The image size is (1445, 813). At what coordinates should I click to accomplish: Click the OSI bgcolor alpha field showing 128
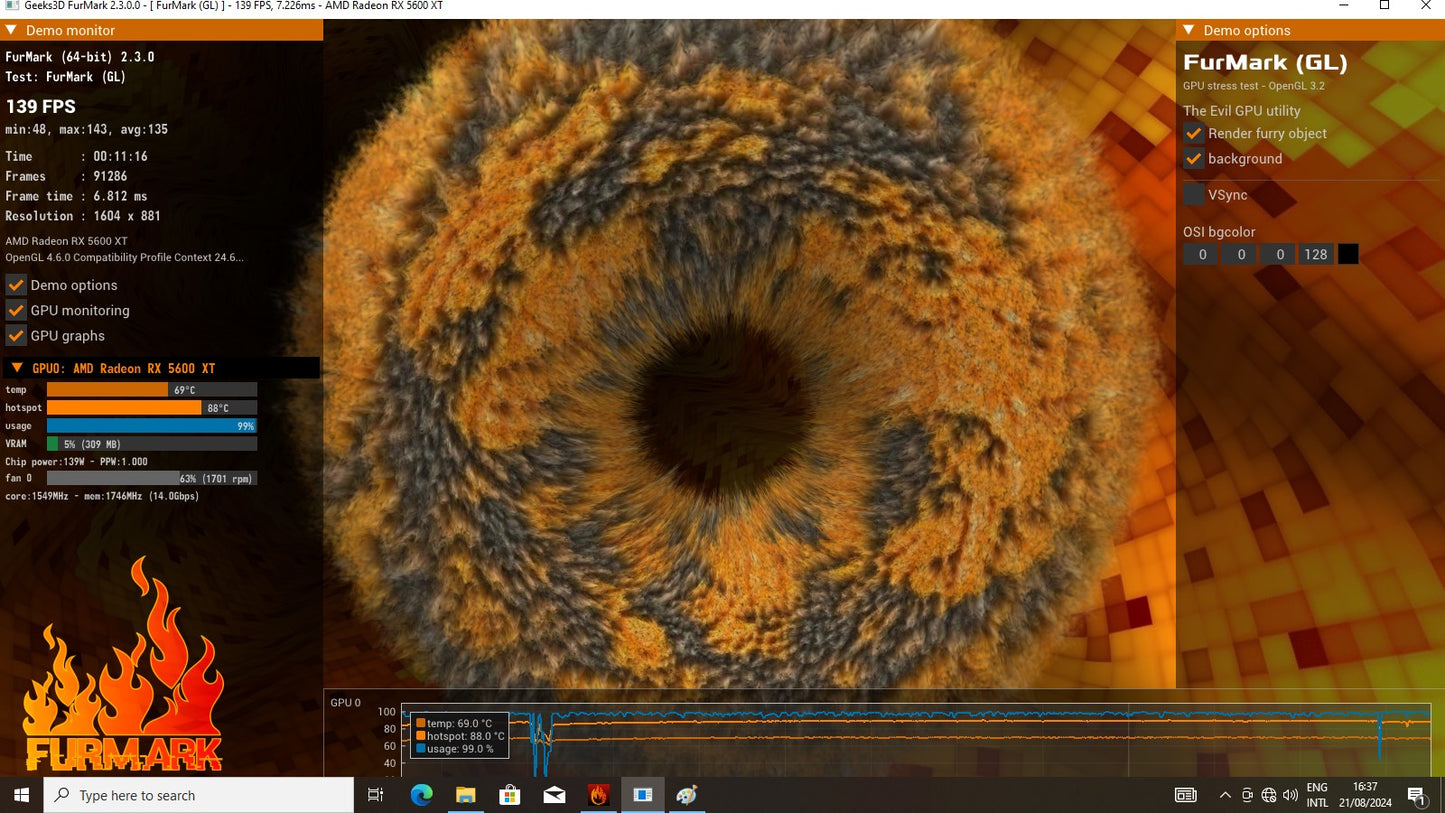coord(1315,254)
